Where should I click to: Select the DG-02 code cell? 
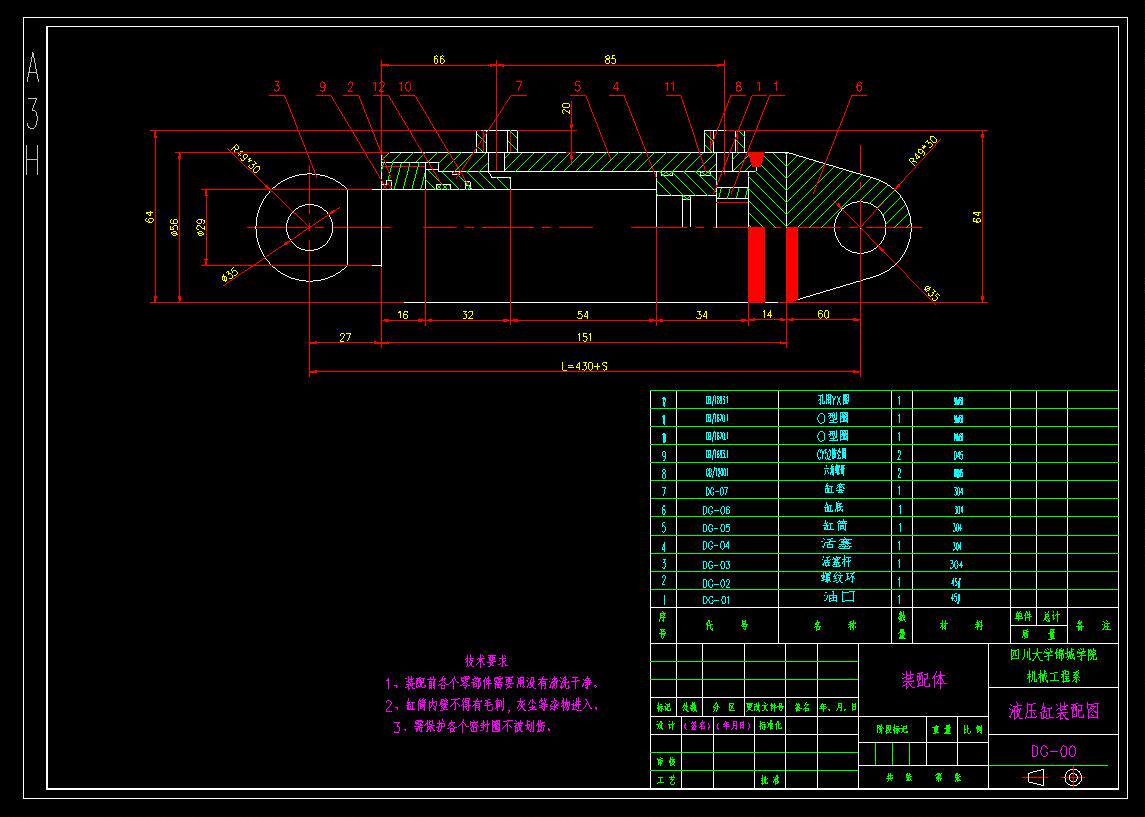click(716, 583)
